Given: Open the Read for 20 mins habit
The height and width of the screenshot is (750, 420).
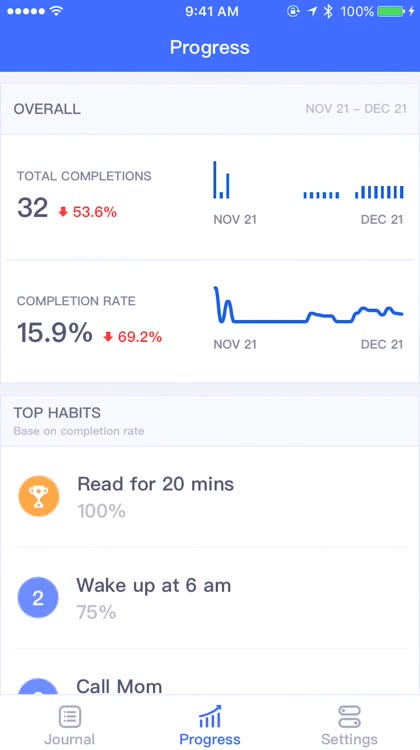Looking at the screenshot, I should [210, 497].
